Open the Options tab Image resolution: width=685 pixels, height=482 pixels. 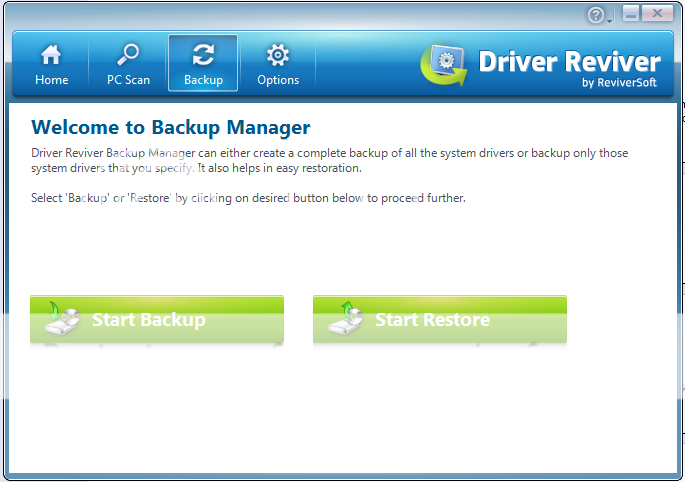[x=278, y=64]
